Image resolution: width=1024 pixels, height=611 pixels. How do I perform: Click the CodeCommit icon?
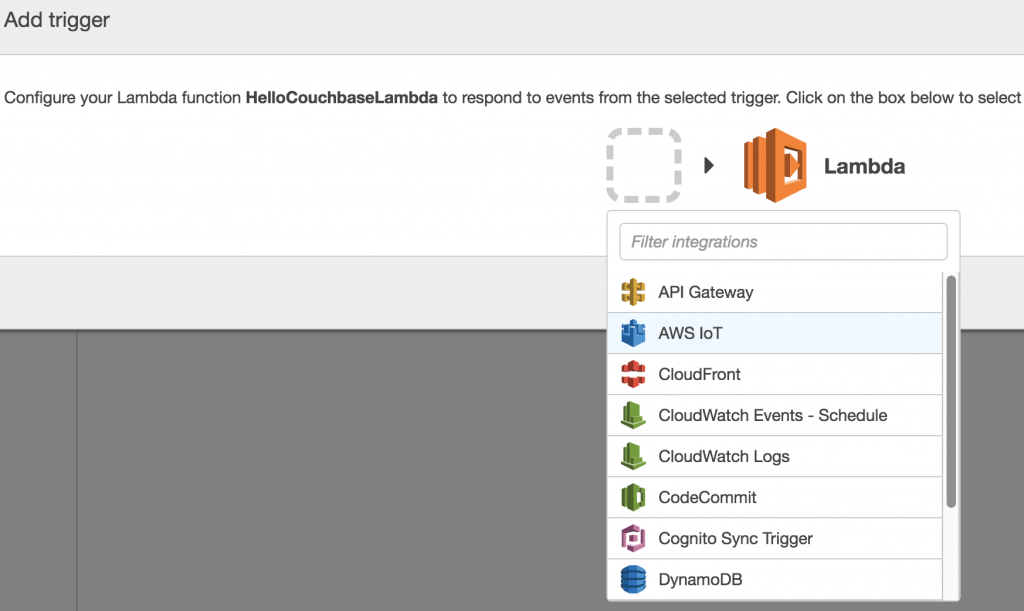click(633, 497)
